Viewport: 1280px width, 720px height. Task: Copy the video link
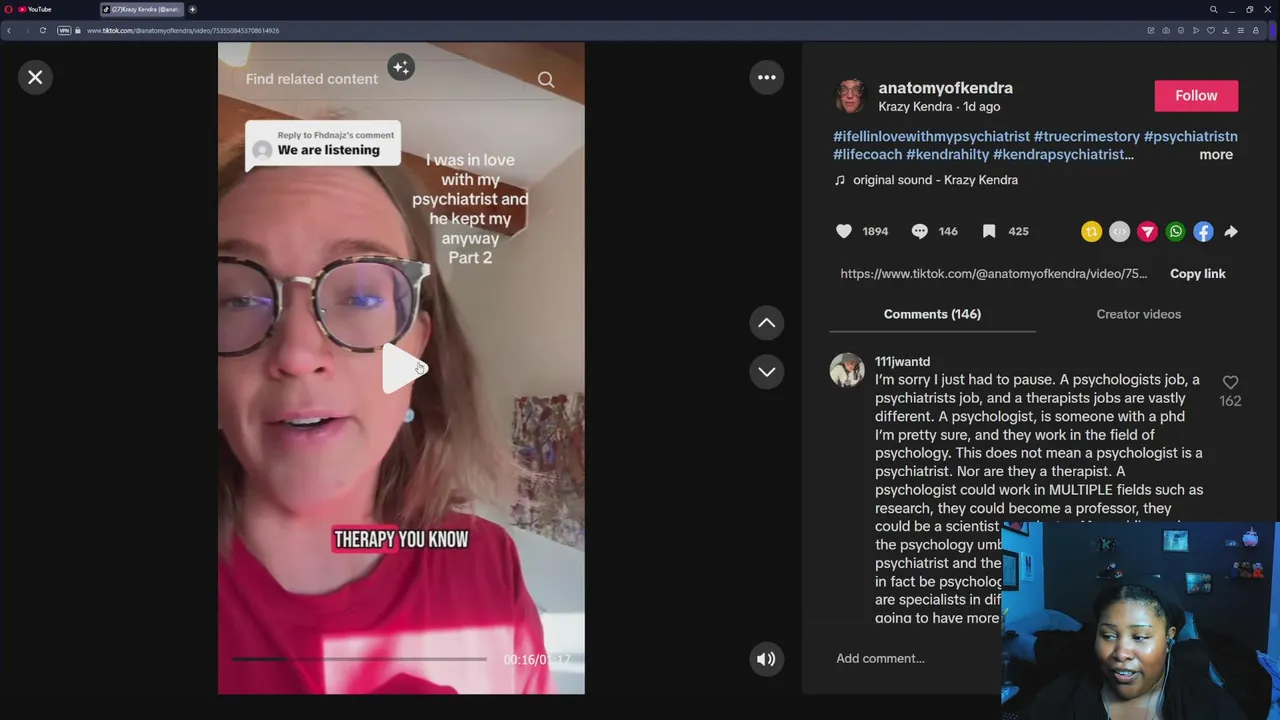(1197, 273)
